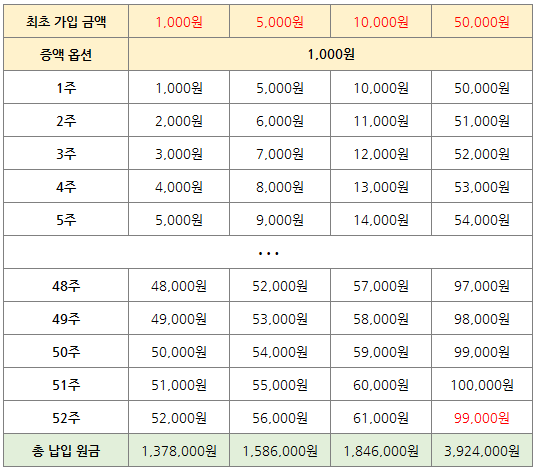Click 10,000원 in the 1주 row
This screenshot has height=469, width=535.
[x=381, y=87]
